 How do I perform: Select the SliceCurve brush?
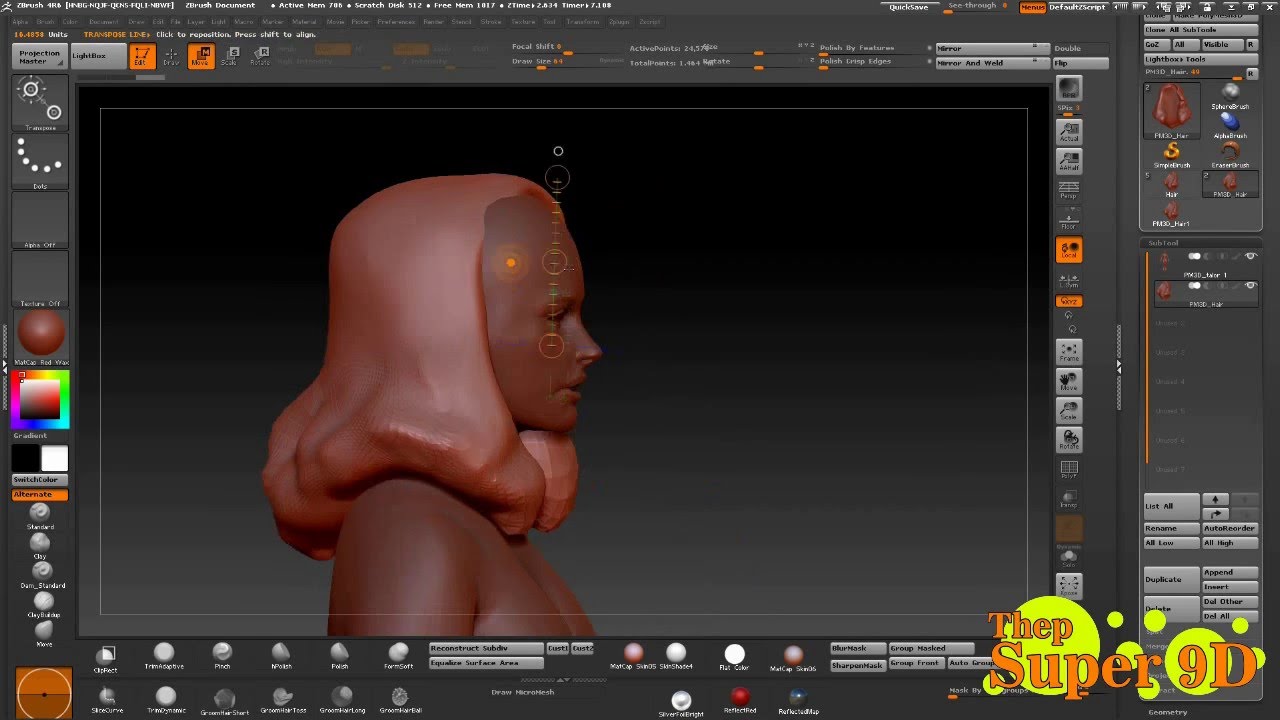(107, 700)
